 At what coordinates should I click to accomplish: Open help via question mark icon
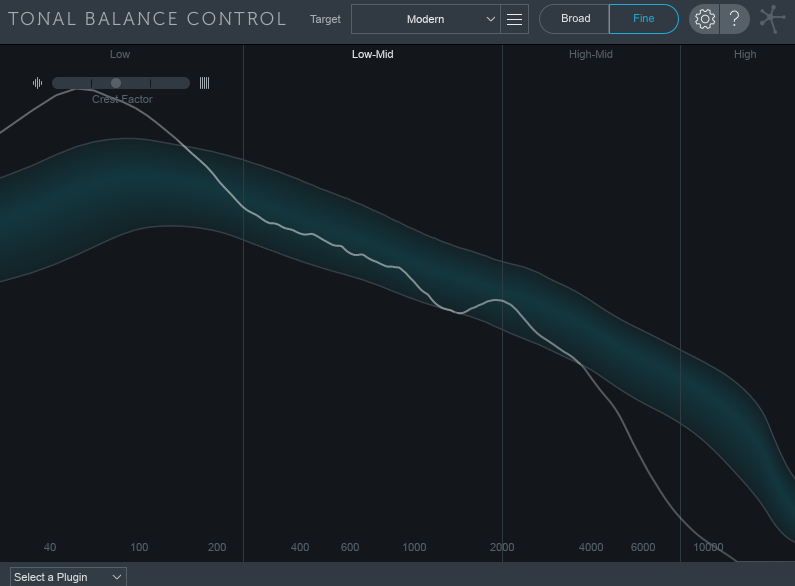(x=734, y=19)
